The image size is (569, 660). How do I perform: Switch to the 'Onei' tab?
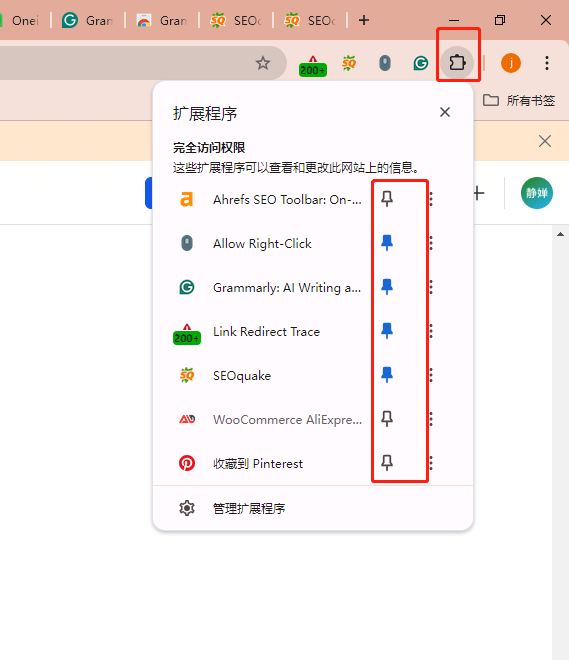(x=21, y=20)
